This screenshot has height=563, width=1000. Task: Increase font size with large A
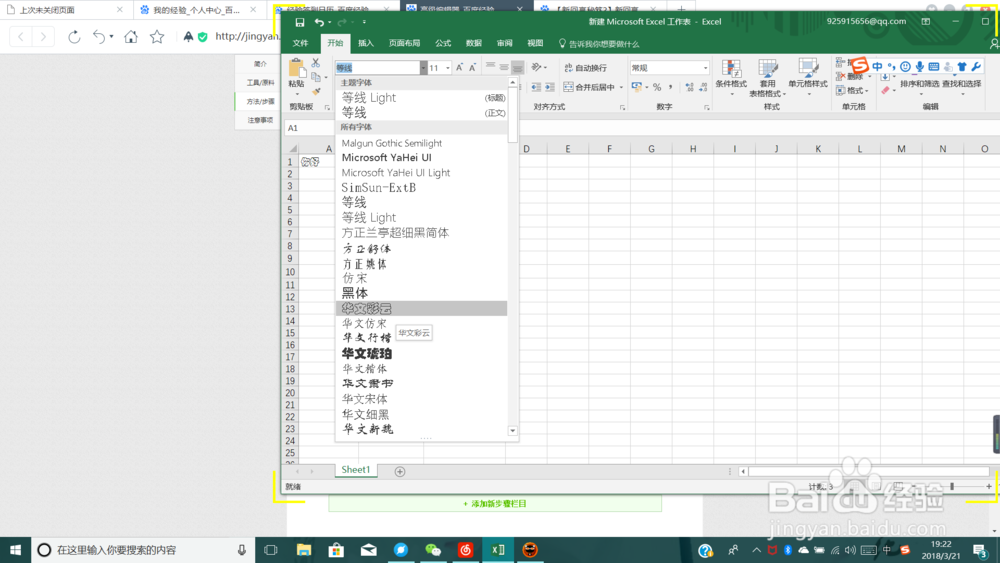point(459,67)
